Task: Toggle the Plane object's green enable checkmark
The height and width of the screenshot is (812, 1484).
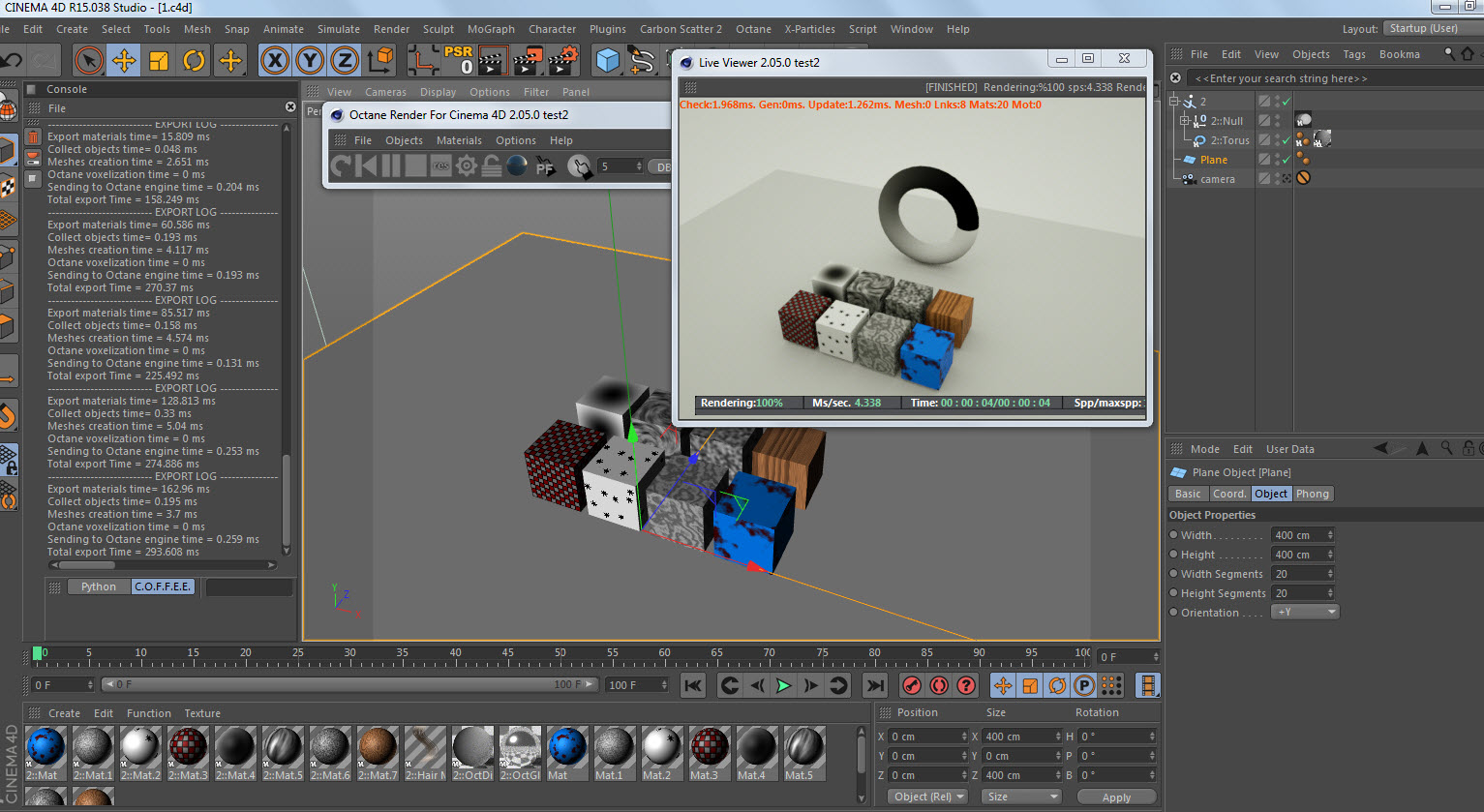Action: coord(1287,160)
